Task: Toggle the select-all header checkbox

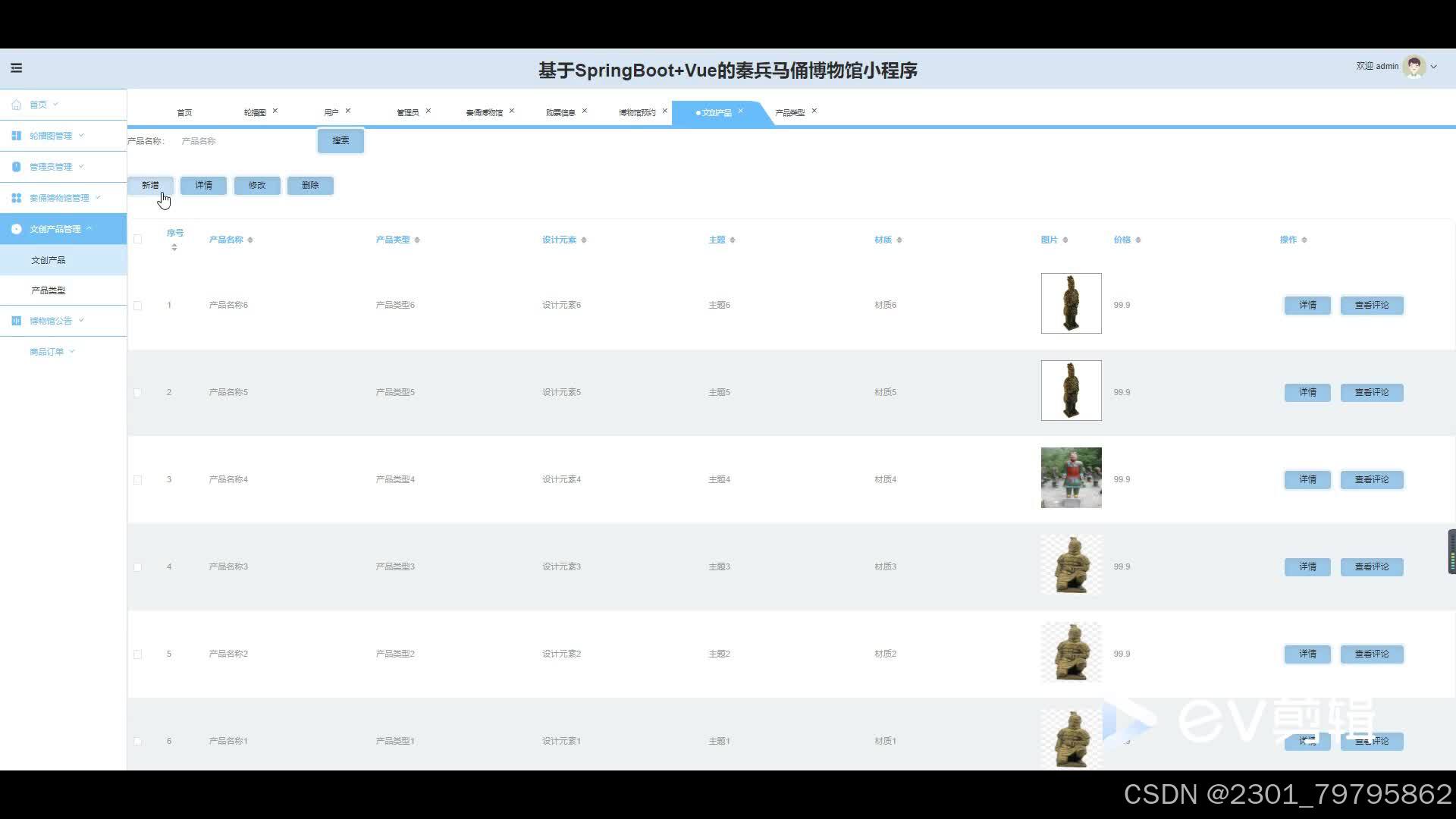Action: click(137, 240)
